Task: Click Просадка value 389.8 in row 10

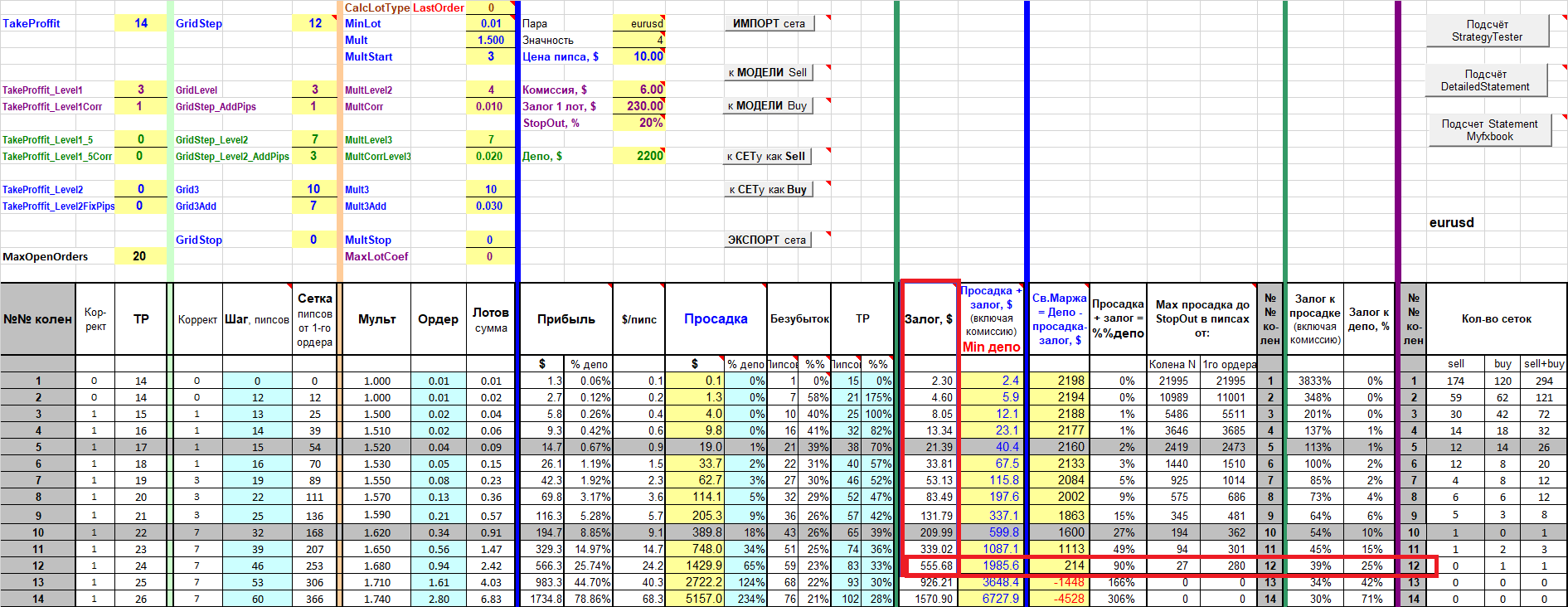Action: [x=695, y=532]
